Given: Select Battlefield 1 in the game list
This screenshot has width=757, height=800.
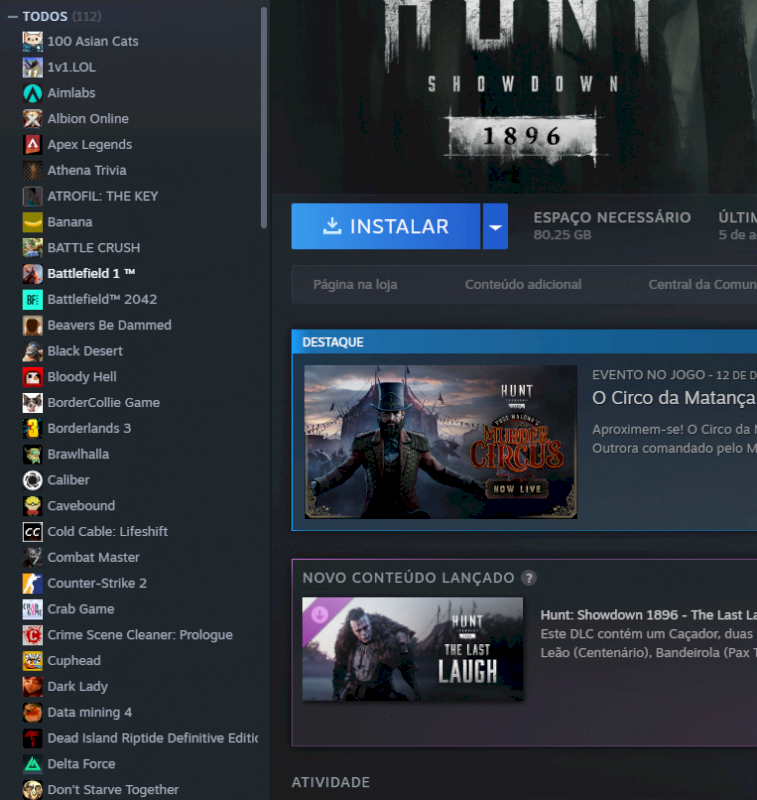Looking at the screenshot, I should [x=91, y=273].
